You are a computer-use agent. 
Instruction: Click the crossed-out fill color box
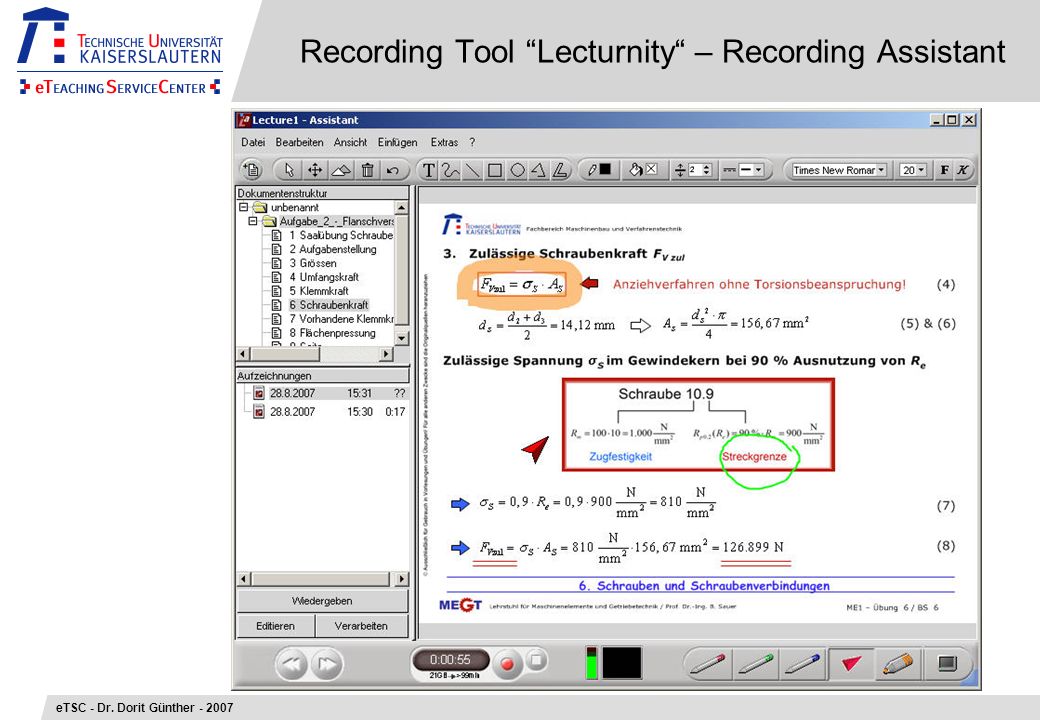[651, 170]
